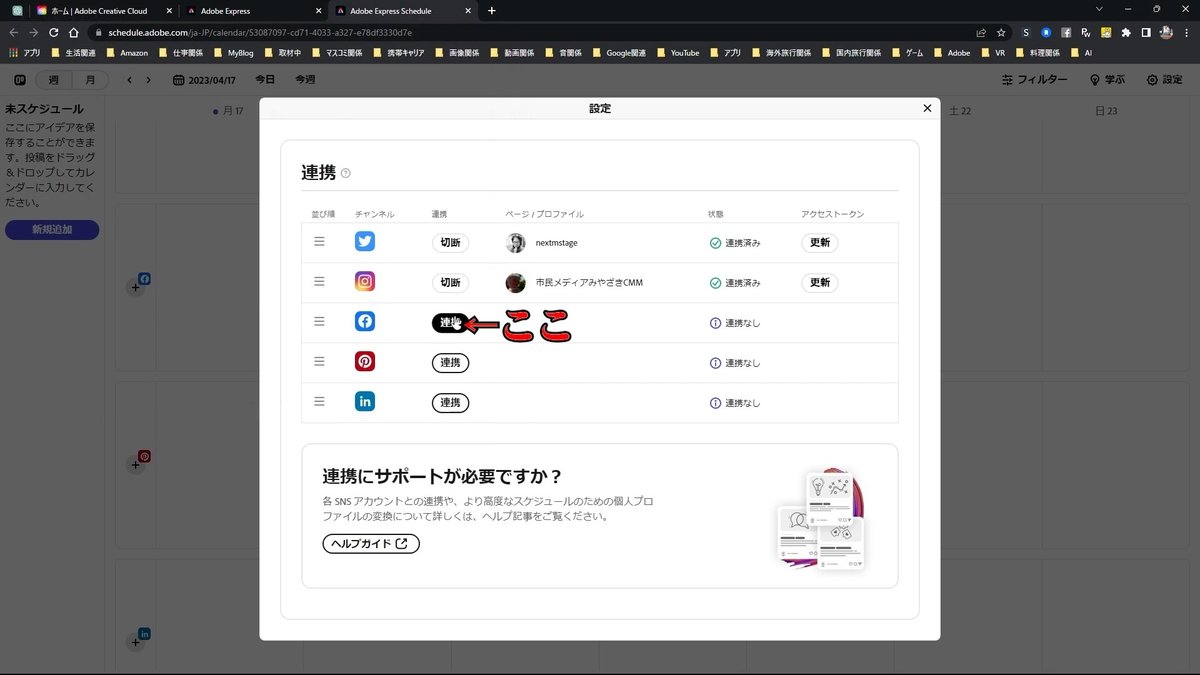Go to the browser home page
The height and width of the screenshot is (675, 1200).
pyautogui.click(x=73, y=32)
